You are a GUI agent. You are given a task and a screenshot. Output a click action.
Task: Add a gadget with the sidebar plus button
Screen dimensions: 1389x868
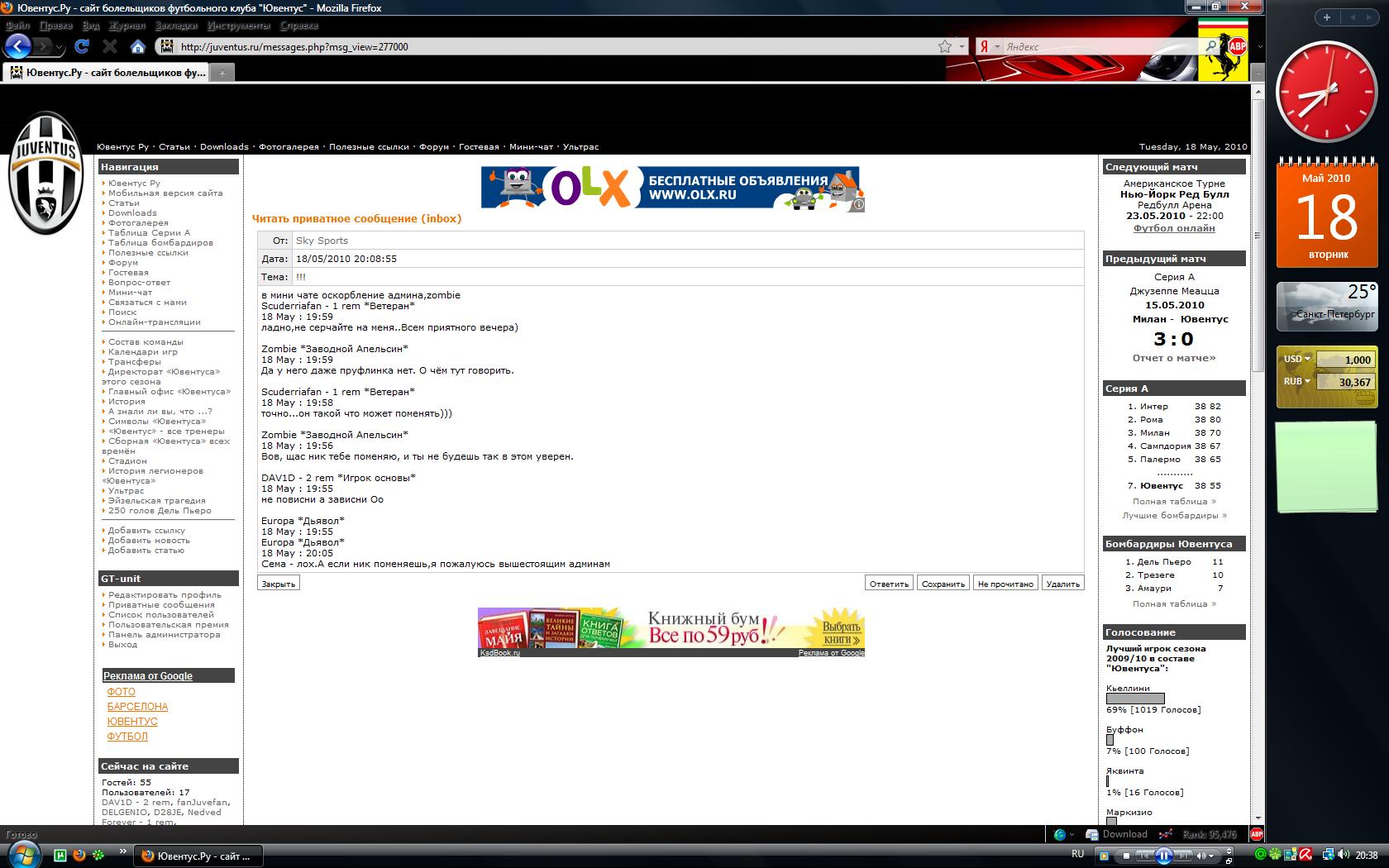pos(1327,17)
